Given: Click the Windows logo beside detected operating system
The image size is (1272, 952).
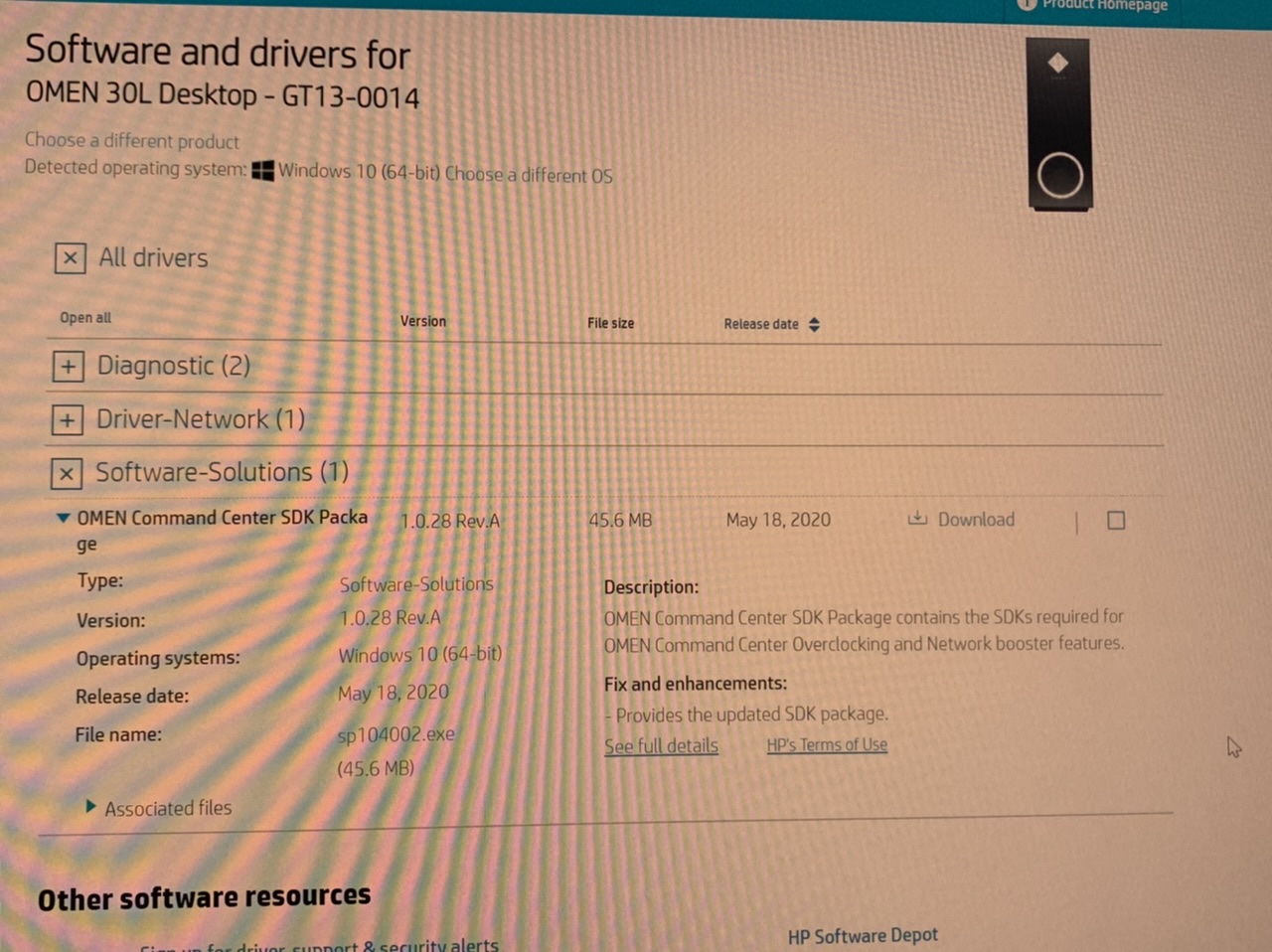Looking at the screenshot, I should tap(262, 170).
